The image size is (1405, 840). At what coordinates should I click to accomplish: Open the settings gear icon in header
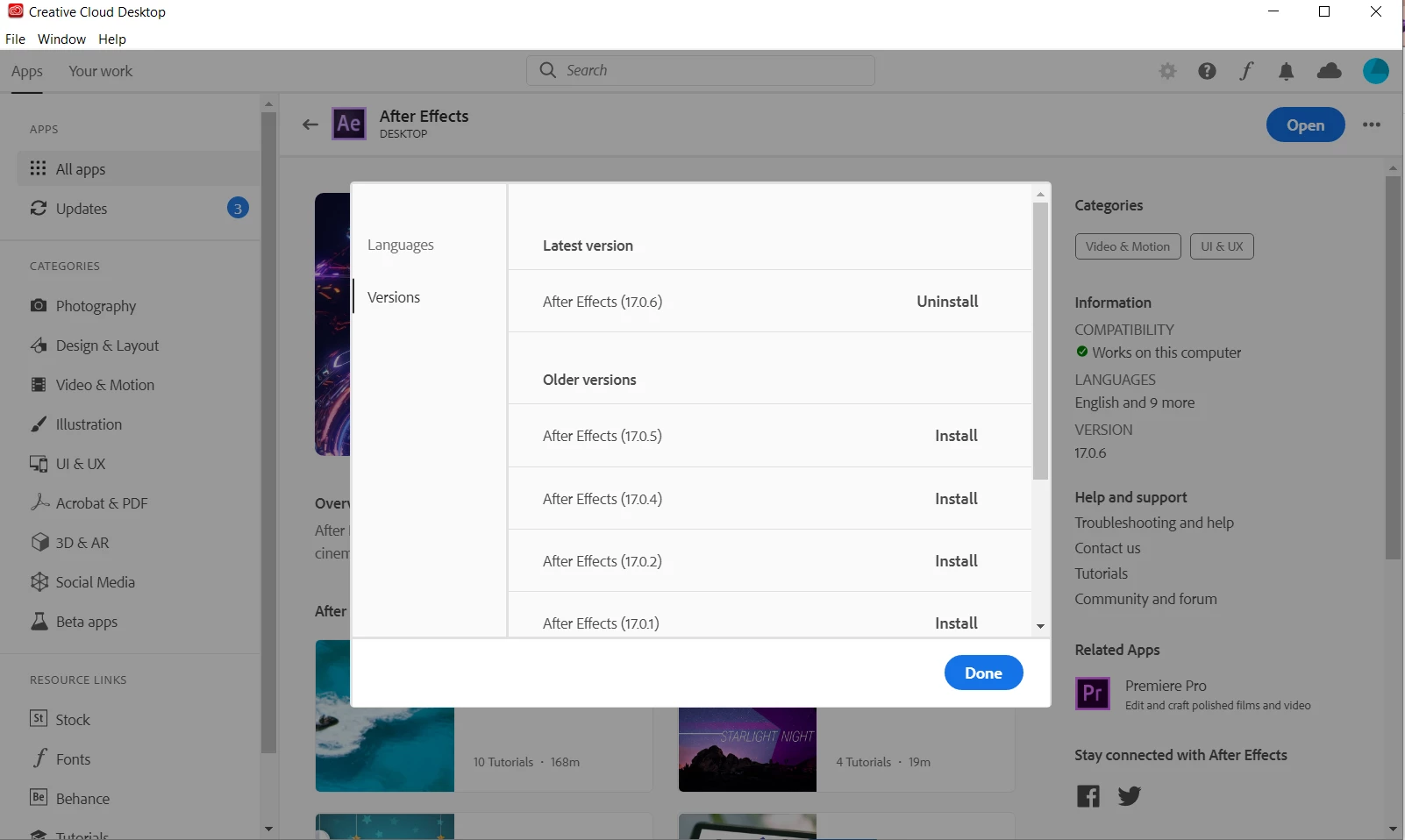pos(1167,71)
